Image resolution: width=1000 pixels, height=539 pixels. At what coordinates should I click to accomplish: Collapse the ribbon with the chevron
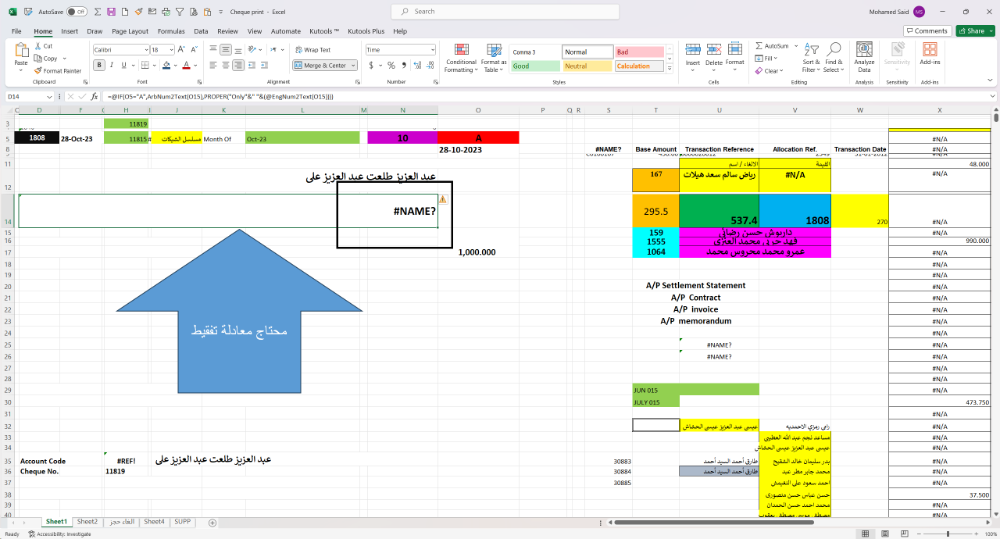coord(990,80)
